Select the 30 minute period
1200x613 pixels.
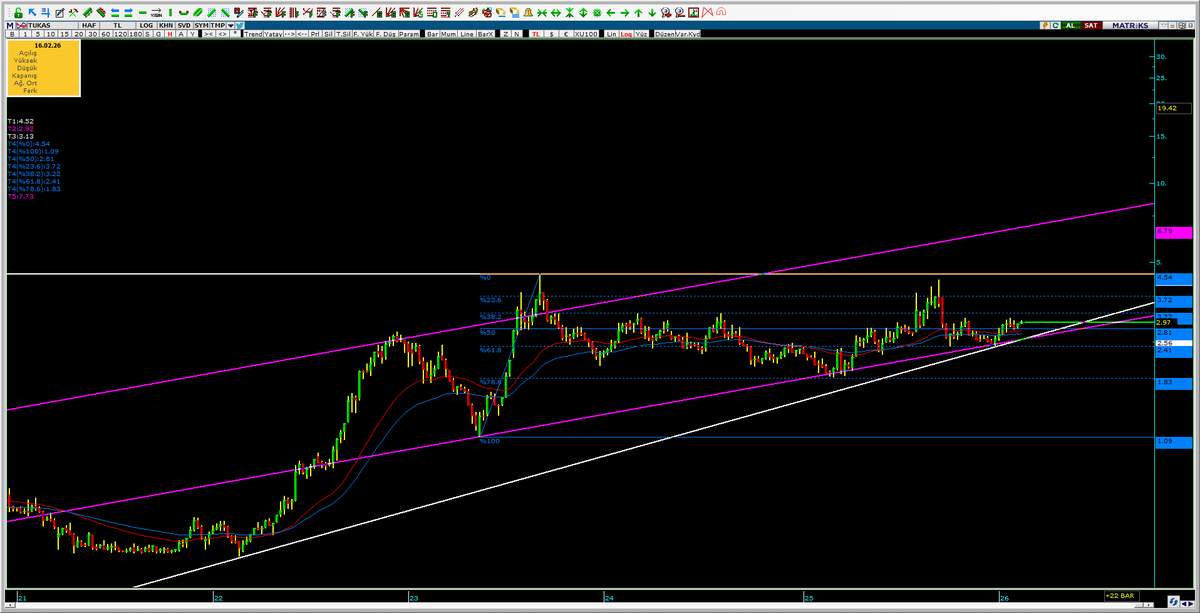92,34
